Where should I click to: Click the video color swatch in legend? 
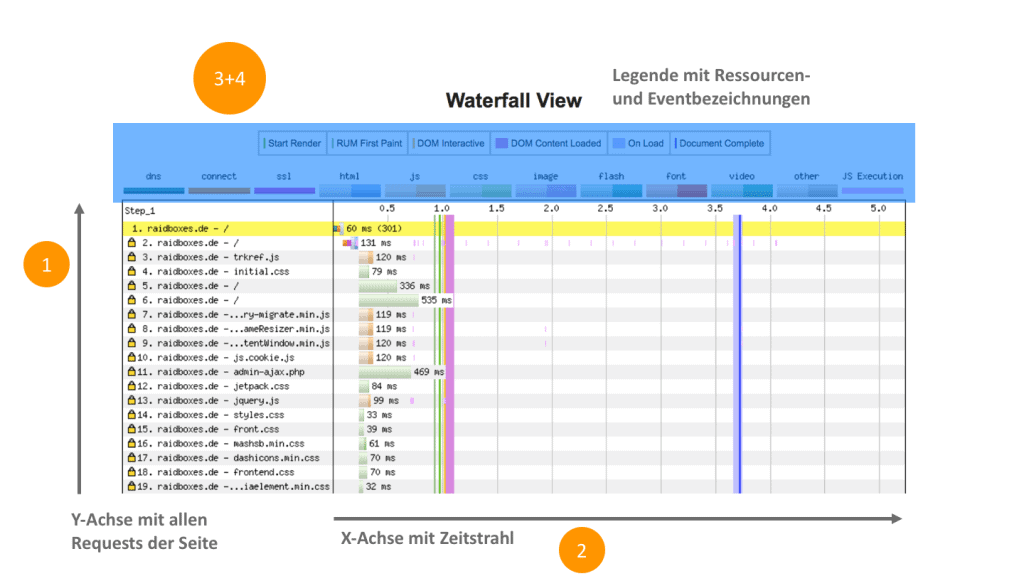741,191
